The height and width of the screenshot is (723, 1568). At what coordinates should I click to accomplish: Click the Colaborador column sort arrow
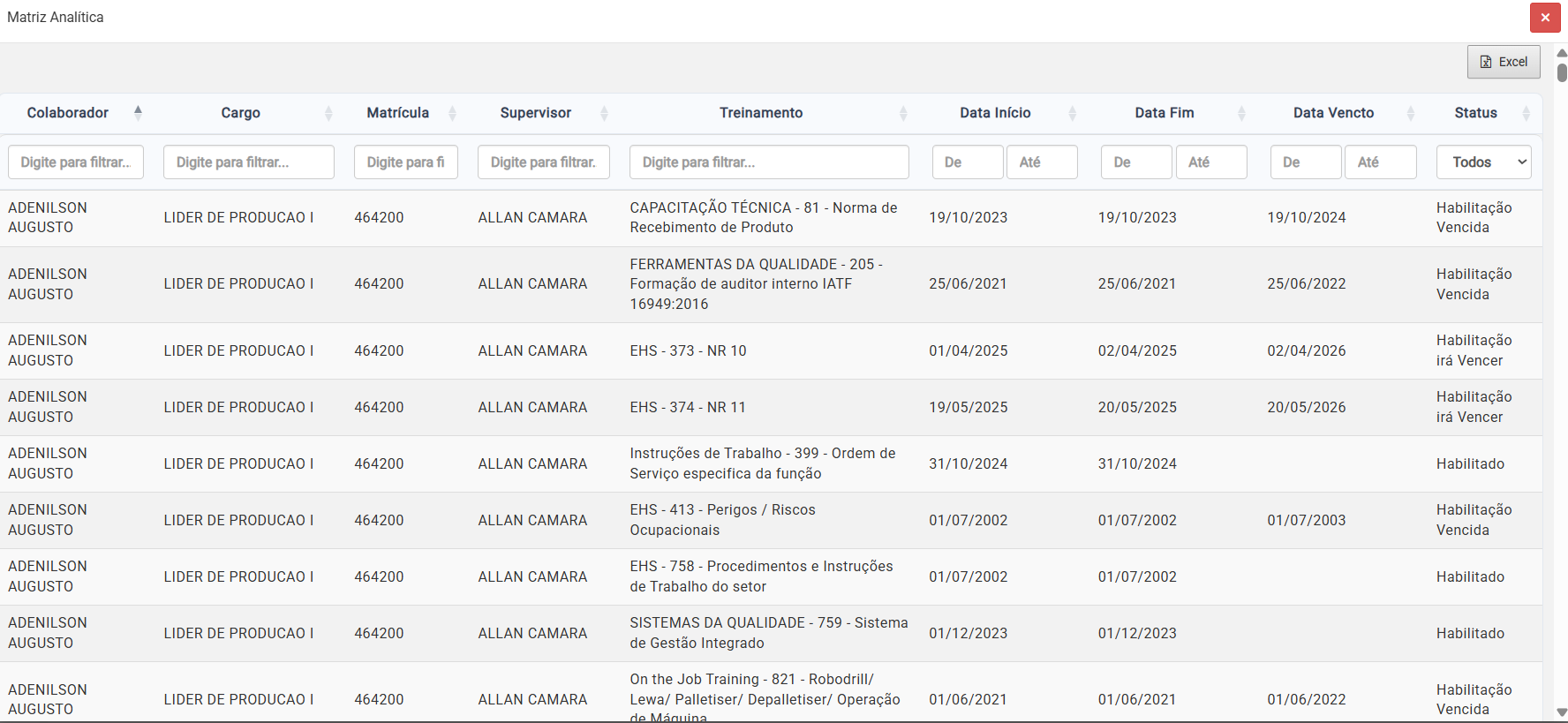click(138, 112)
